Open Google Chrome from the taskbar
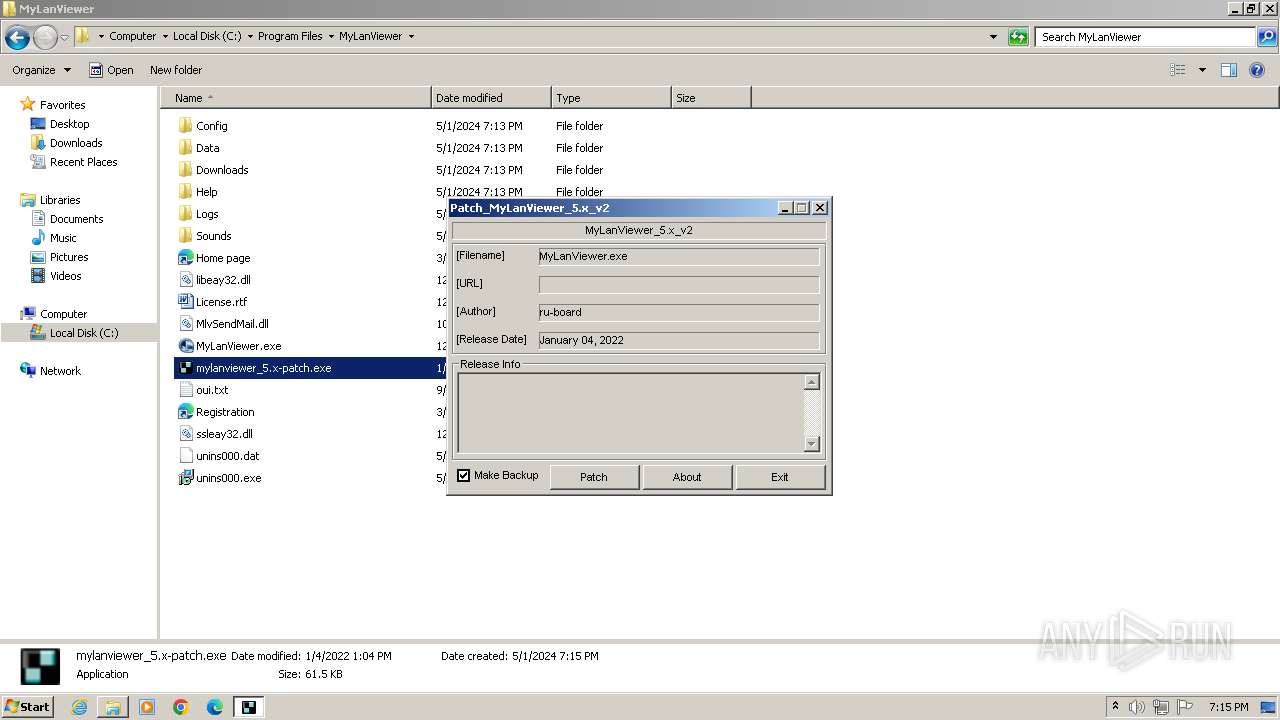Screen dimensions: 1280x720 [181, 707]
